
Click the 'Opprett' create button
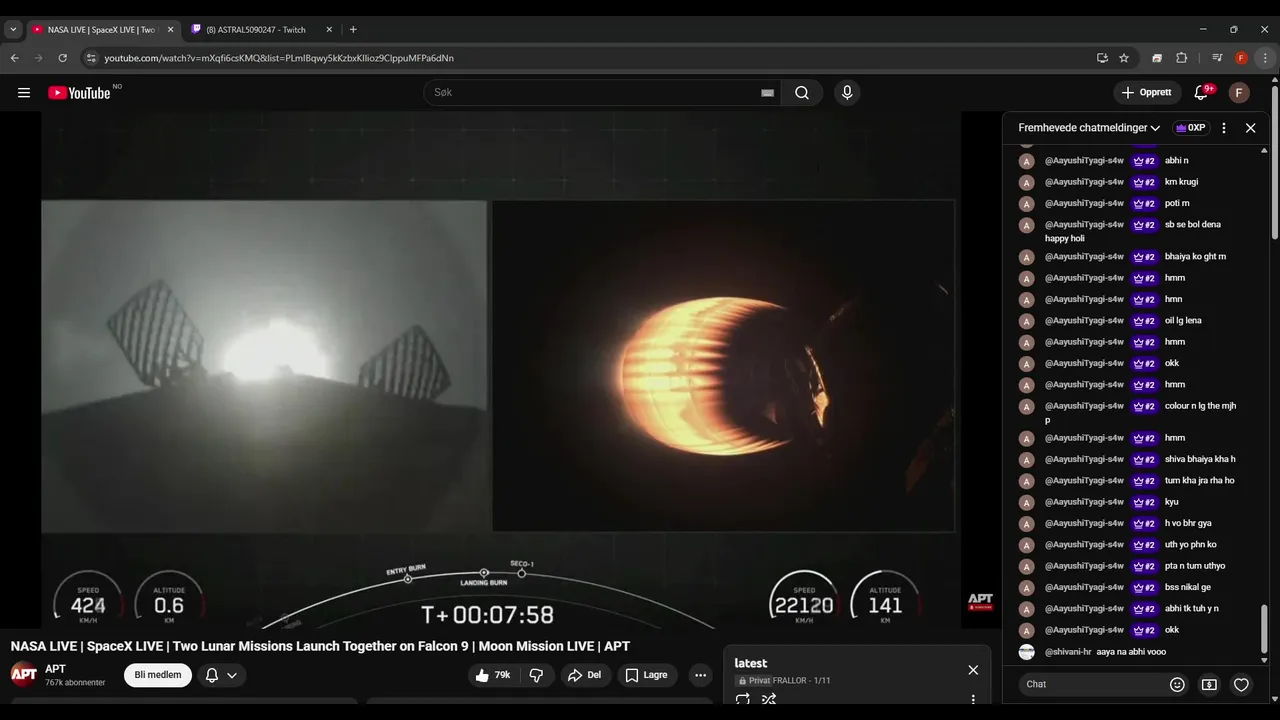pyautogui.click(x=1147, y=93)
